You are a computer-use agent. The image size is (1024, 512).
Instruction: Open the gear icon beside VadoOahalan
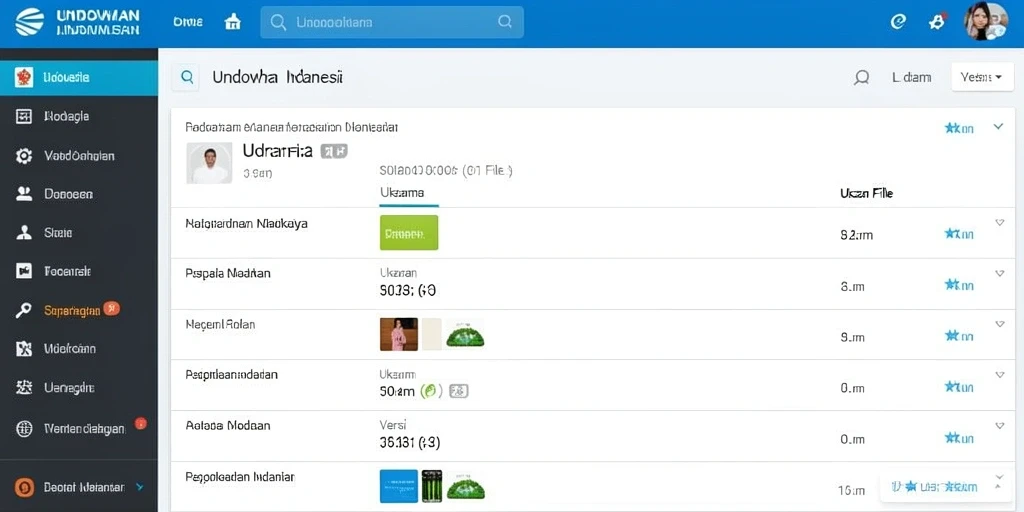[24, 155]
